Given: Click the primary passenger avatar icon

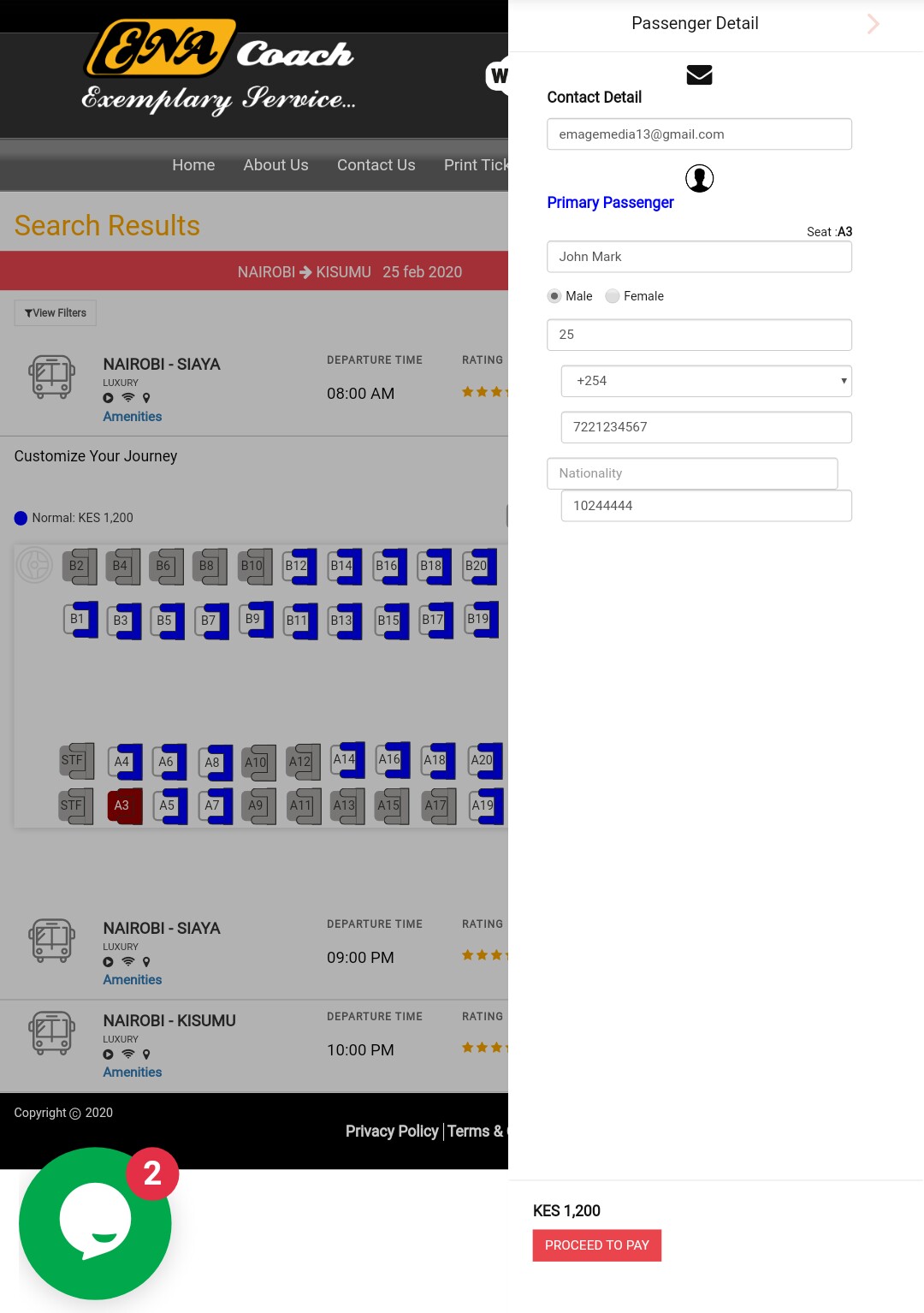Looking at the screenshot, I should 699,179.
